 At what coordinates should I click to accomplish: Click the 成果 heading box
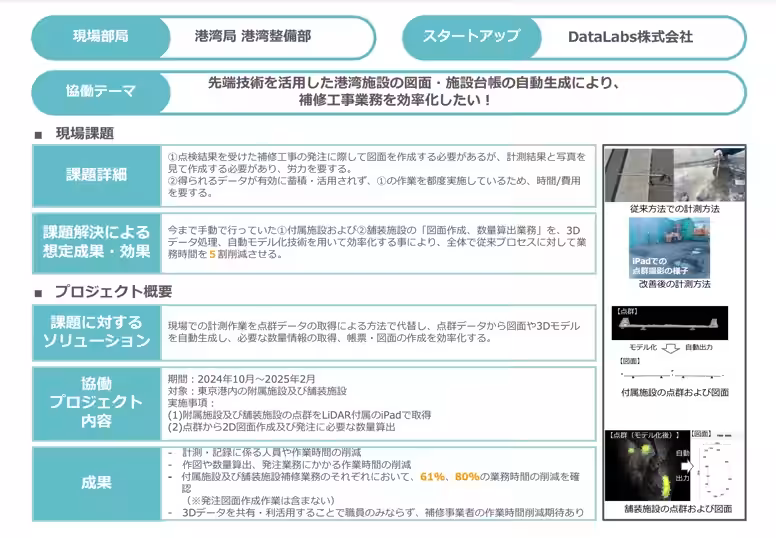tap(97, 482)
